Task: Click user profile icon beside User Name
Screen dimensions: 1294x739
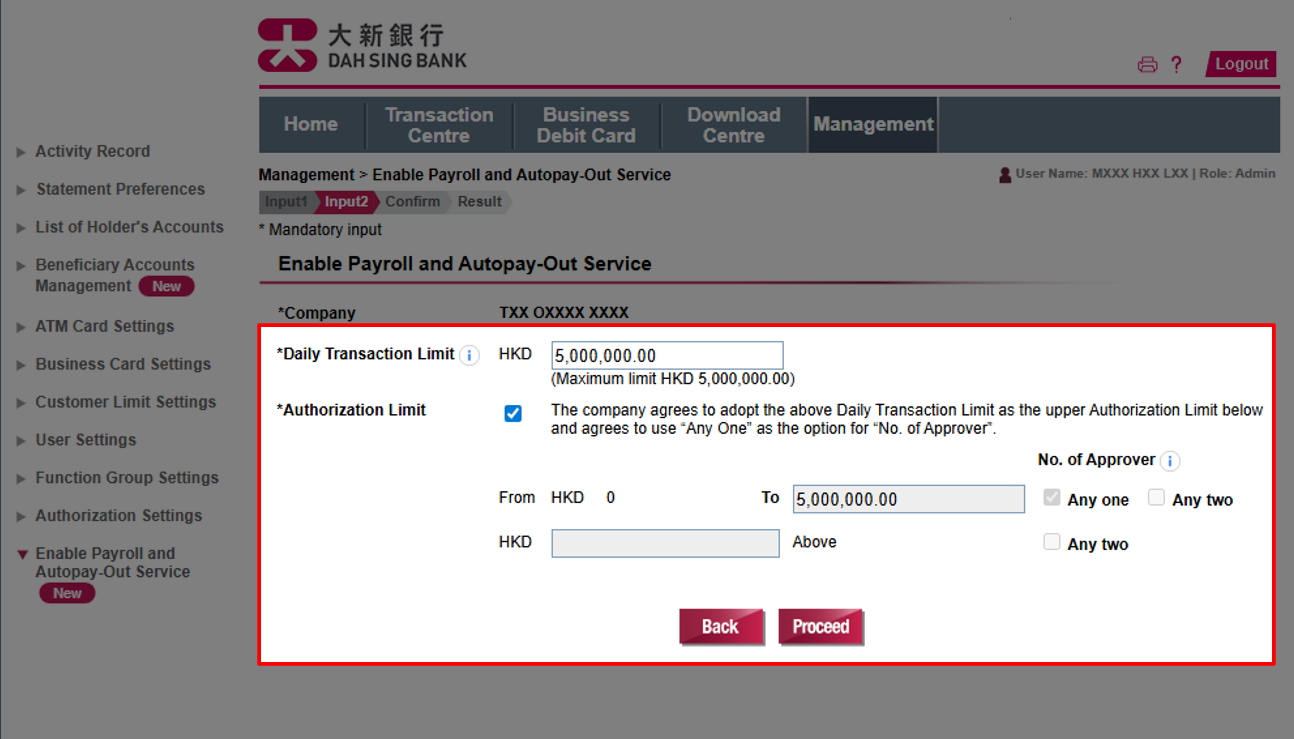Action: (1005, 174)
